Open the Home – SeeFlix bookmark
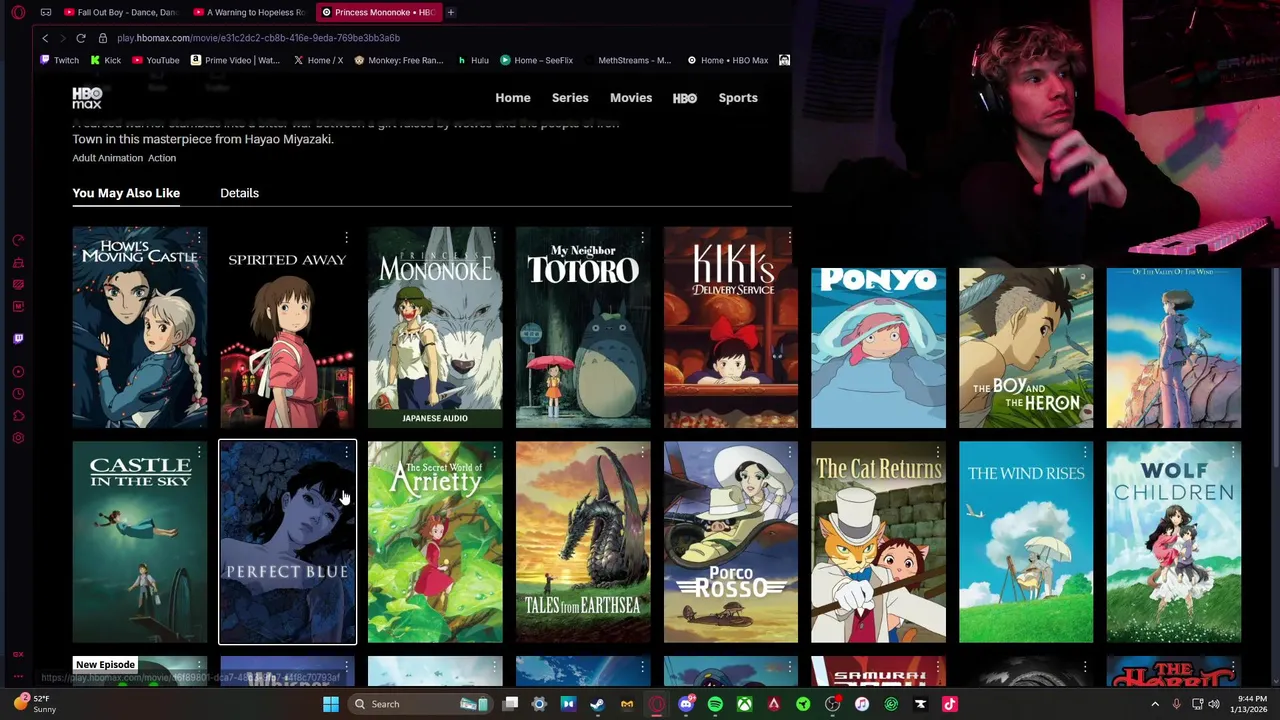 coord(537,60)
